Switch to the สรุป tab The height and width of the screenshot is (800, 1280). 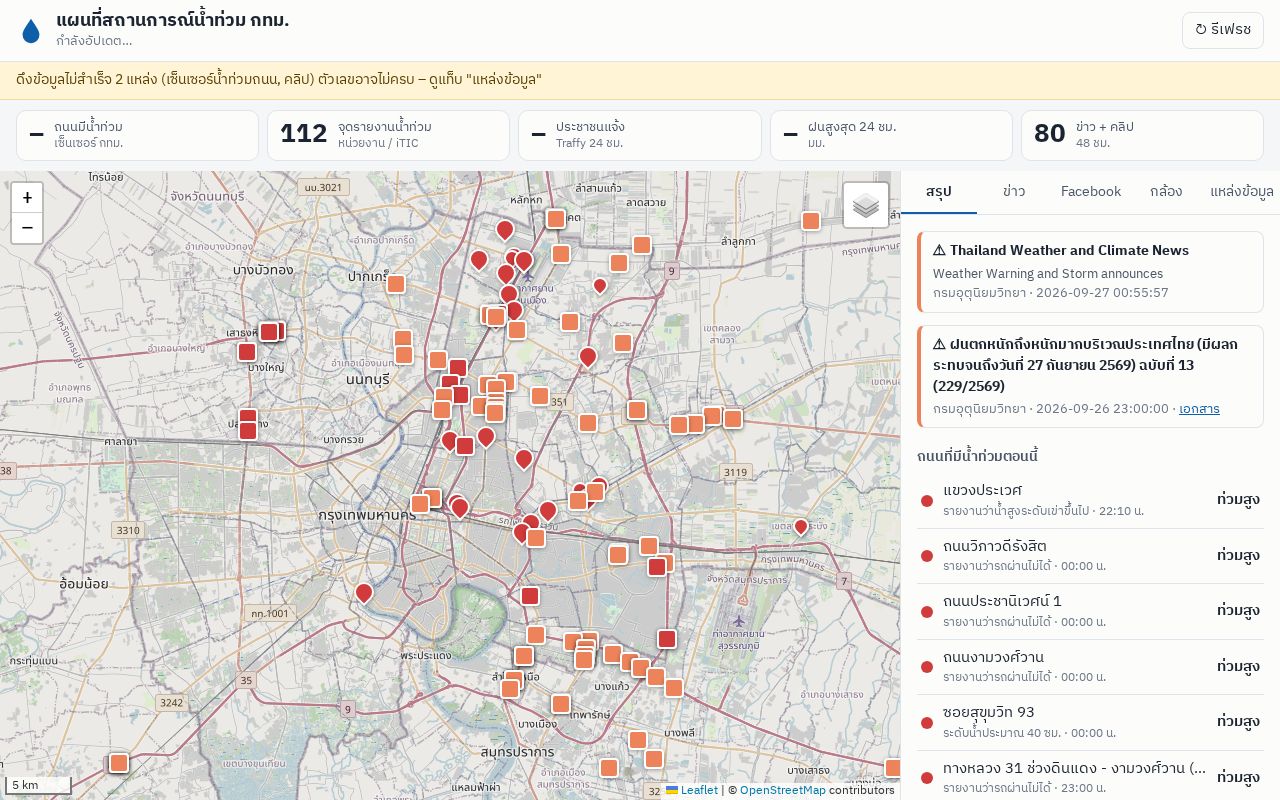pos(939,192)
